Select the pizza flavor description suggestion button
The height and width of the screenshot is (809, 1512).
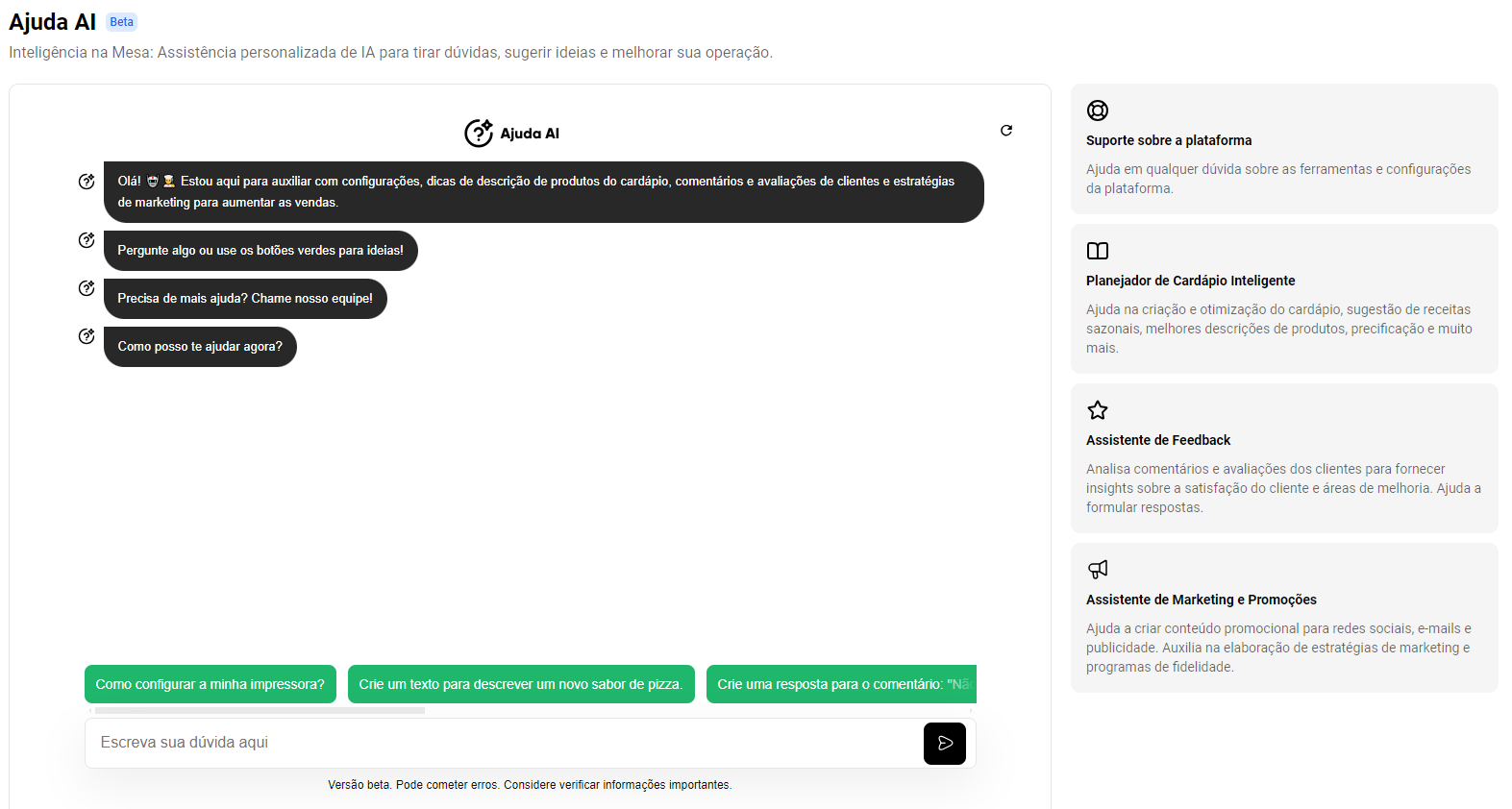(x=521, y=684)
